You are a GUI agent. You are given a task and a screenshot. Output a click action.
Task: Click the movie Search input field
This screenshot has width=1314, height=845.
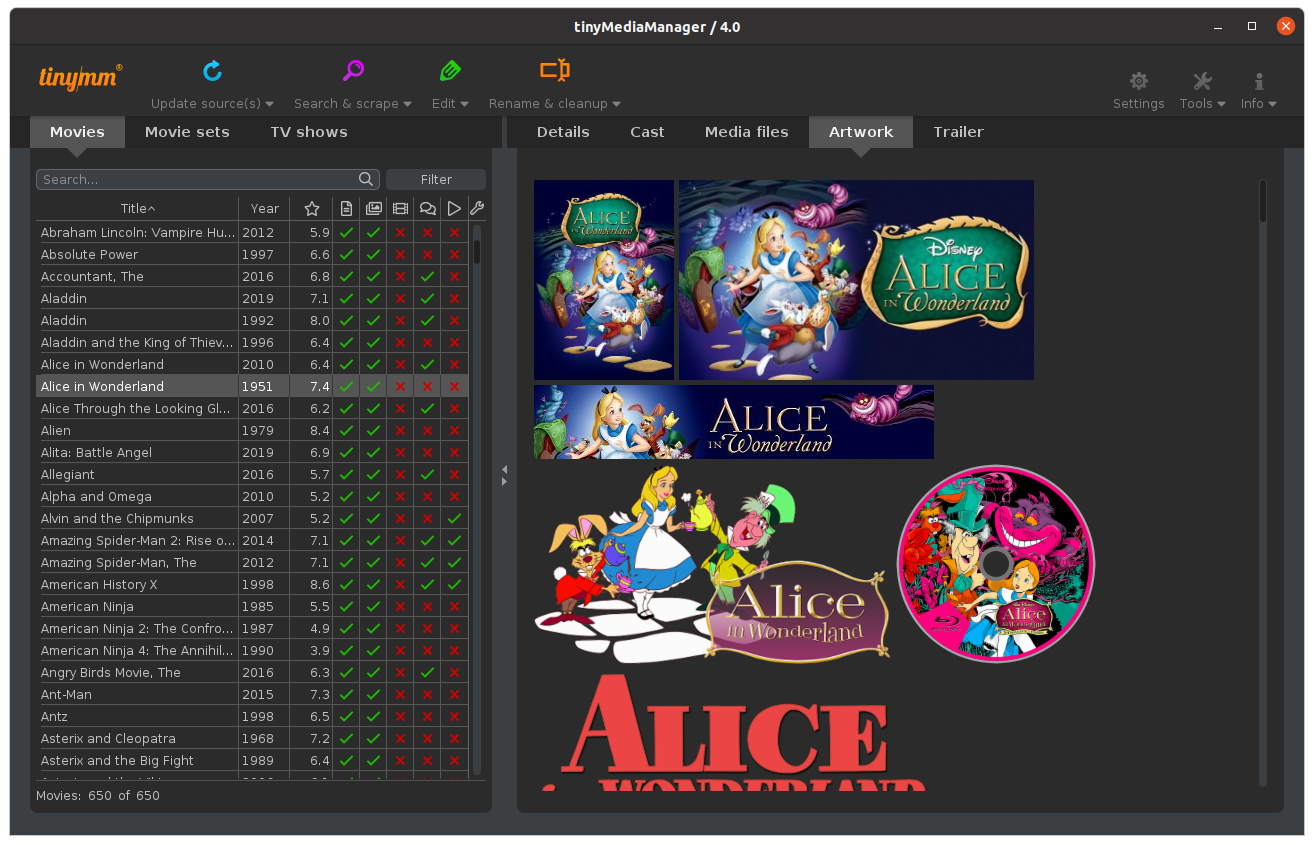(x=200, y=180)
